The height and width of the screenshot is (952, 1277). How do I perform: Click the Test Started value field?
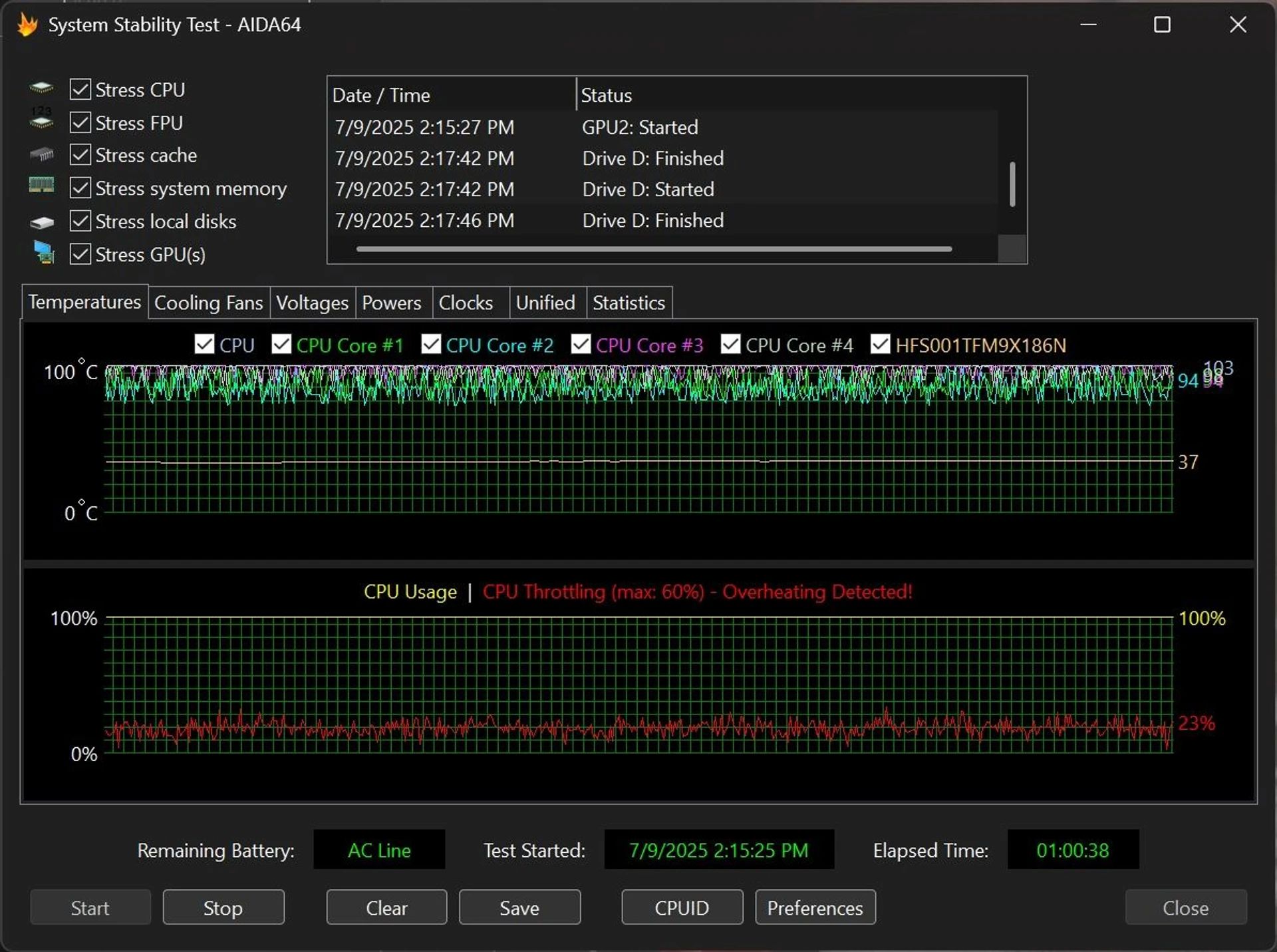719,850
